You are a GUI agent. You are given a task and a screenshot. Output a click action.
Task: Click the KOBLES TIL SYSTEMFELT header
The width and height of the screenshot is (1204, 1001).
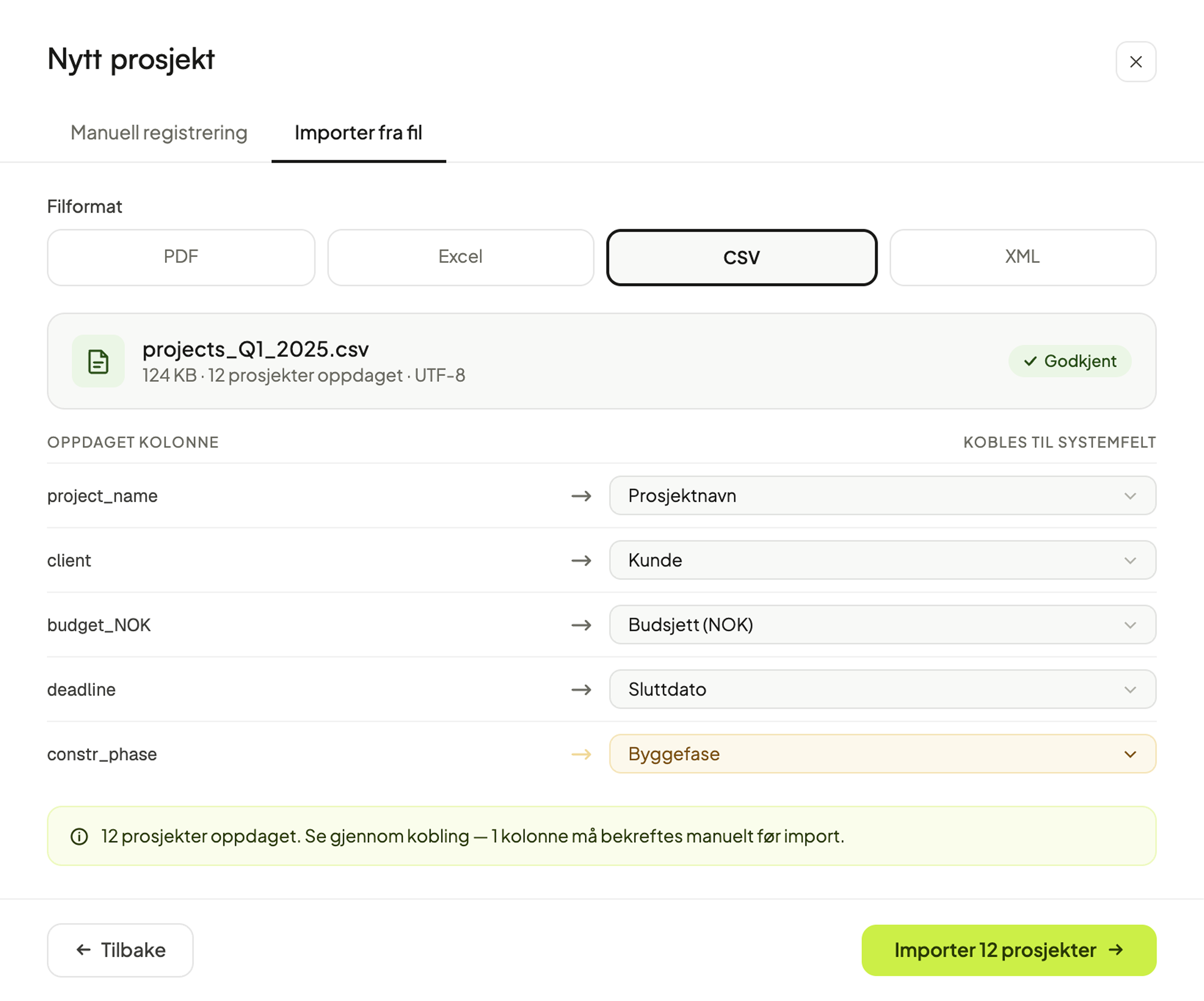point(1059,442)
